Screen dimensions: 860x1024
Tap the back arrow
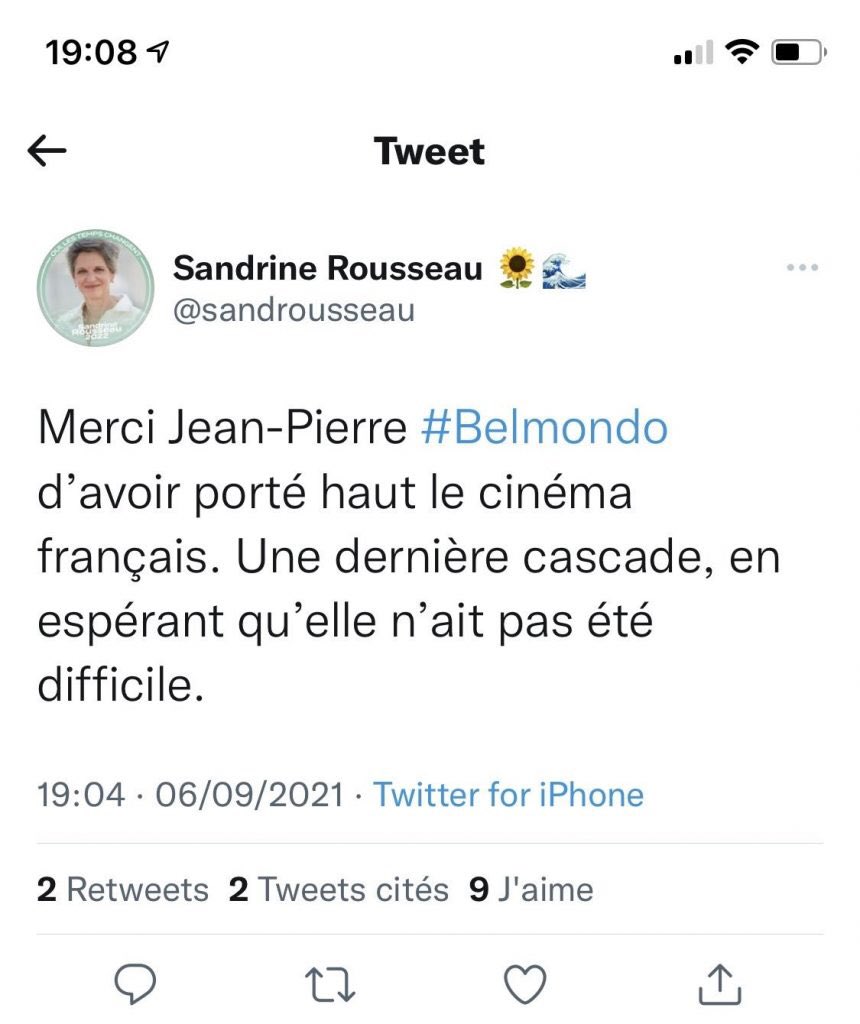(47, 152)
